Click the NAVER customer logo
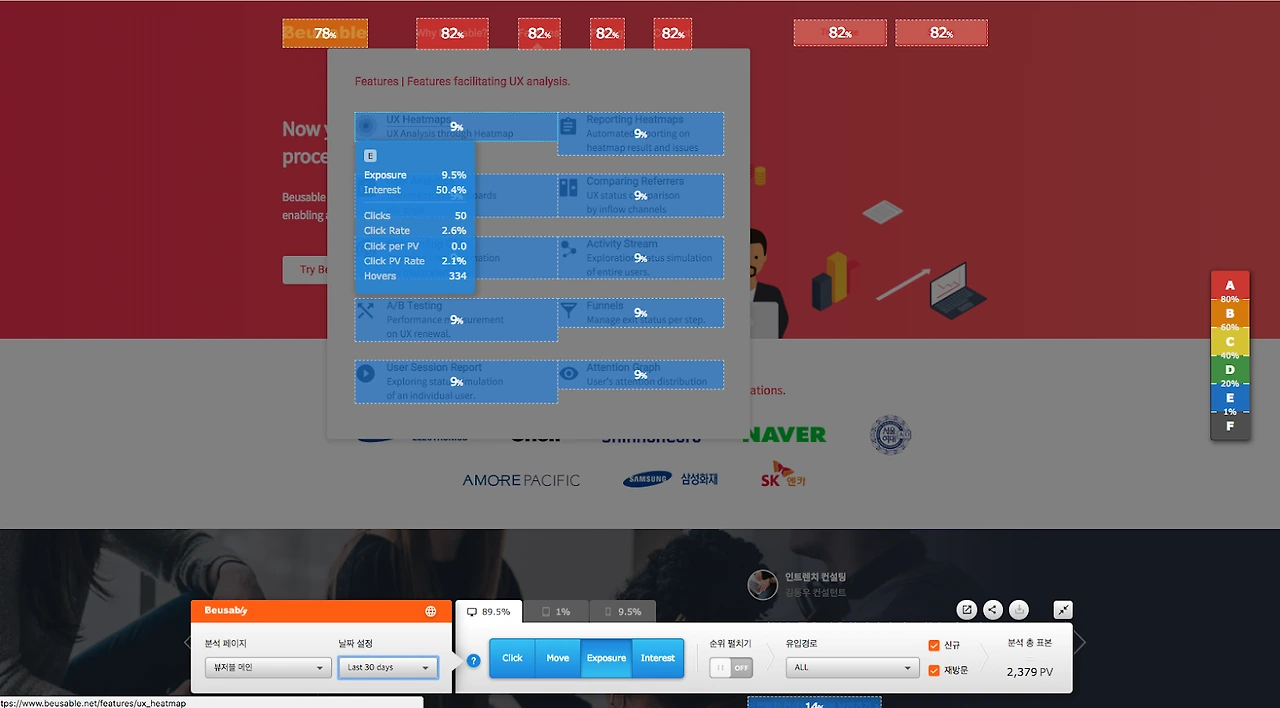The image size is (1280, 708). tap(785, 434)
